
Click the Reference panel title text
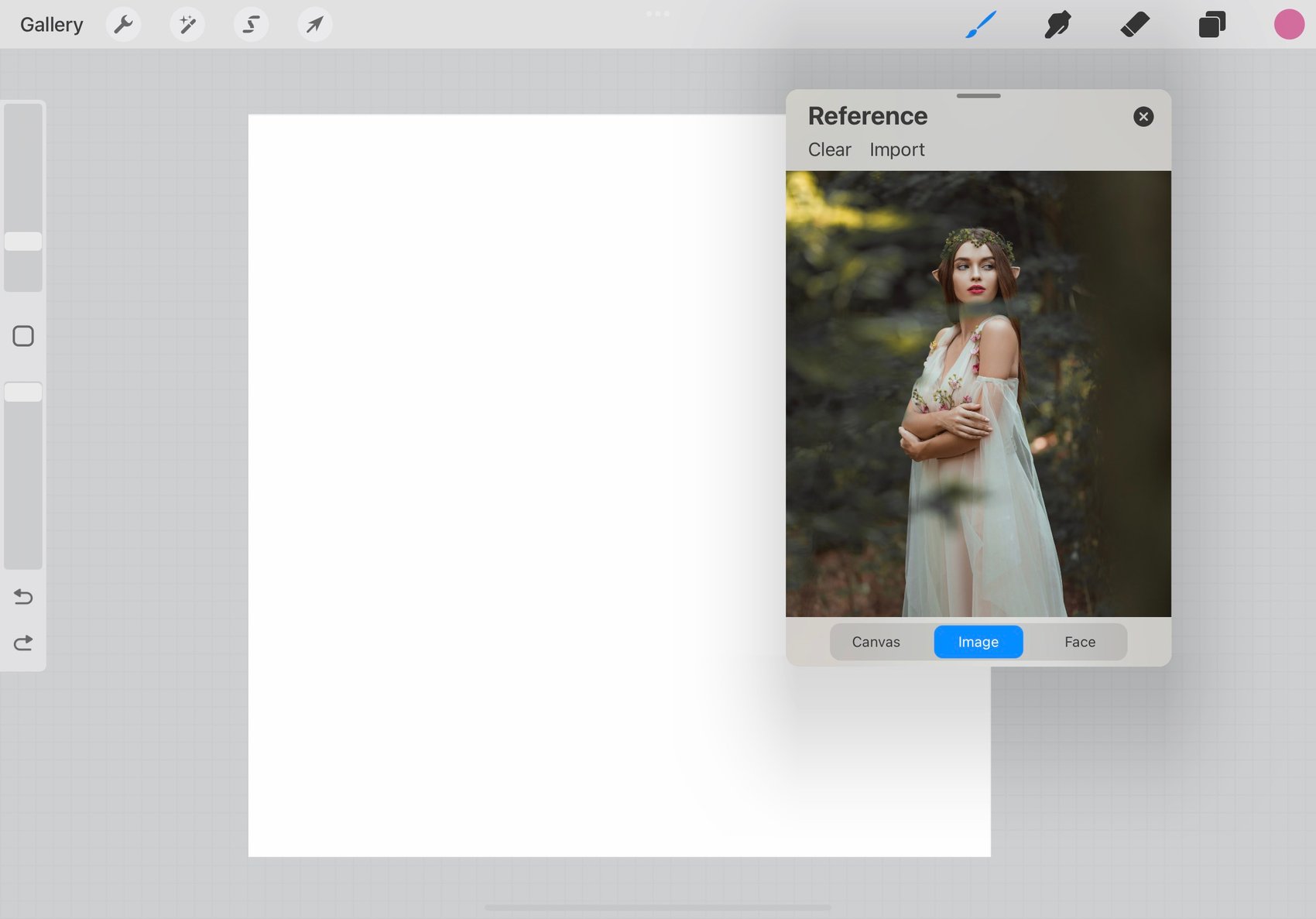(x=868, y=116)
